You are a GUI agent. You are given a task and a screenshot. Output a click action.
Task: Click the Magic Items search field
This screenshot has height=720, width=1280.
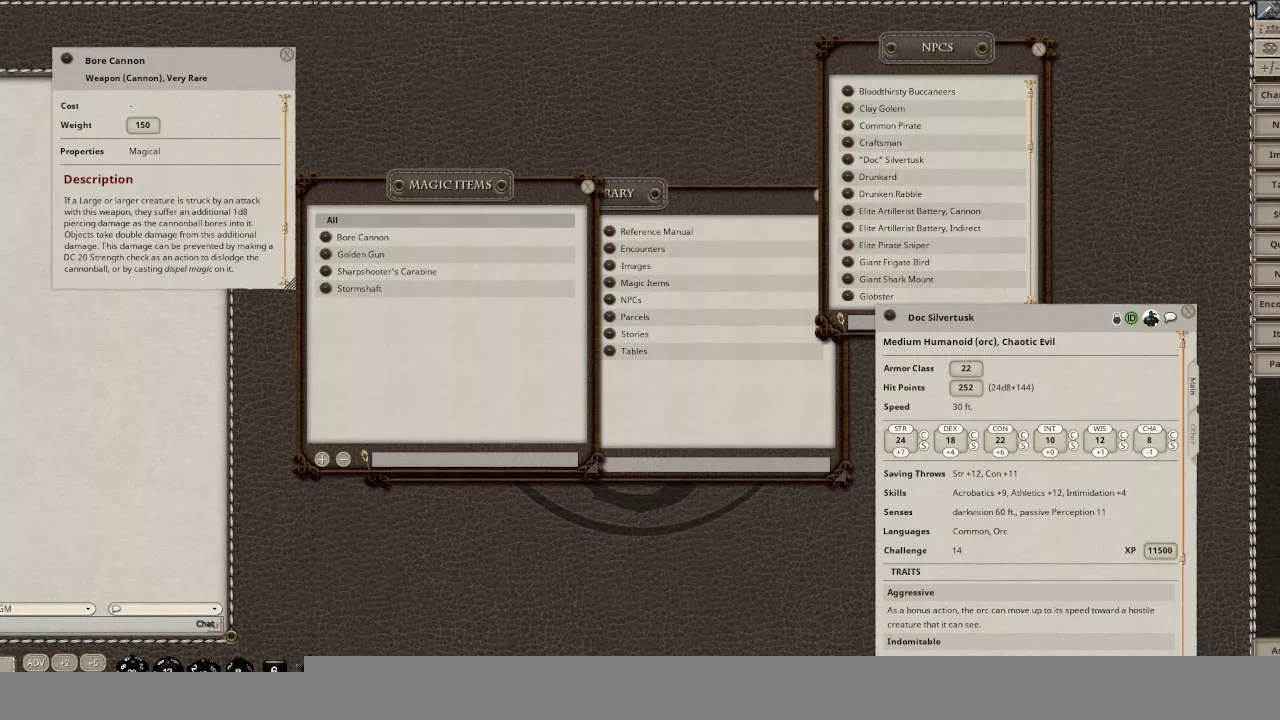pyautogui.click(x=474, y=459)
